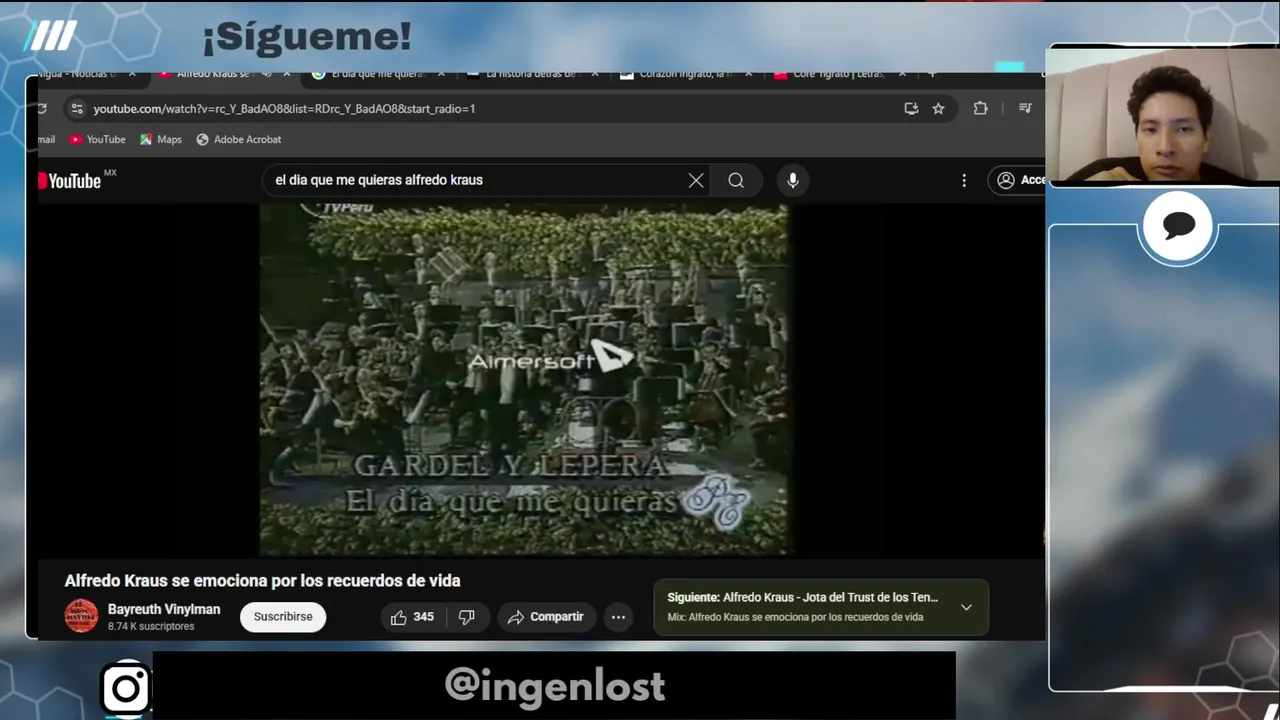Image resolution: width=1280 pixels, height=720 pixels.
Task: Close the 'El dia que me quiera' tab
Action: click(x=441, y=74)
